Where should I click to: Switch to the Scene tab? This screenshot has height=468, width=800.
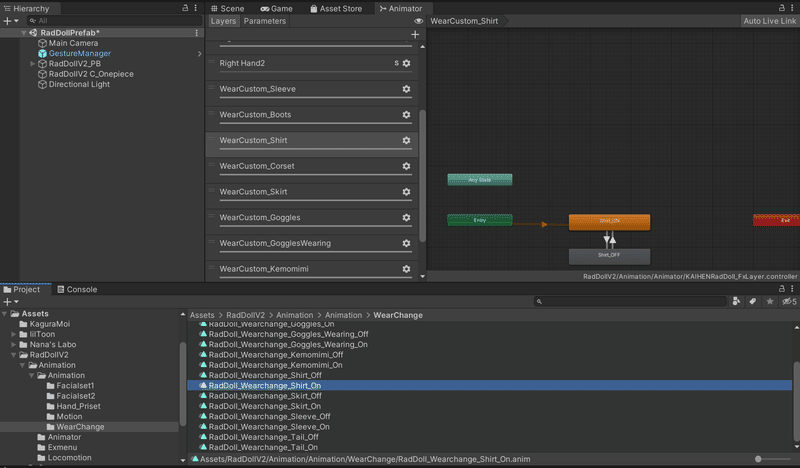tap(228, 9)
